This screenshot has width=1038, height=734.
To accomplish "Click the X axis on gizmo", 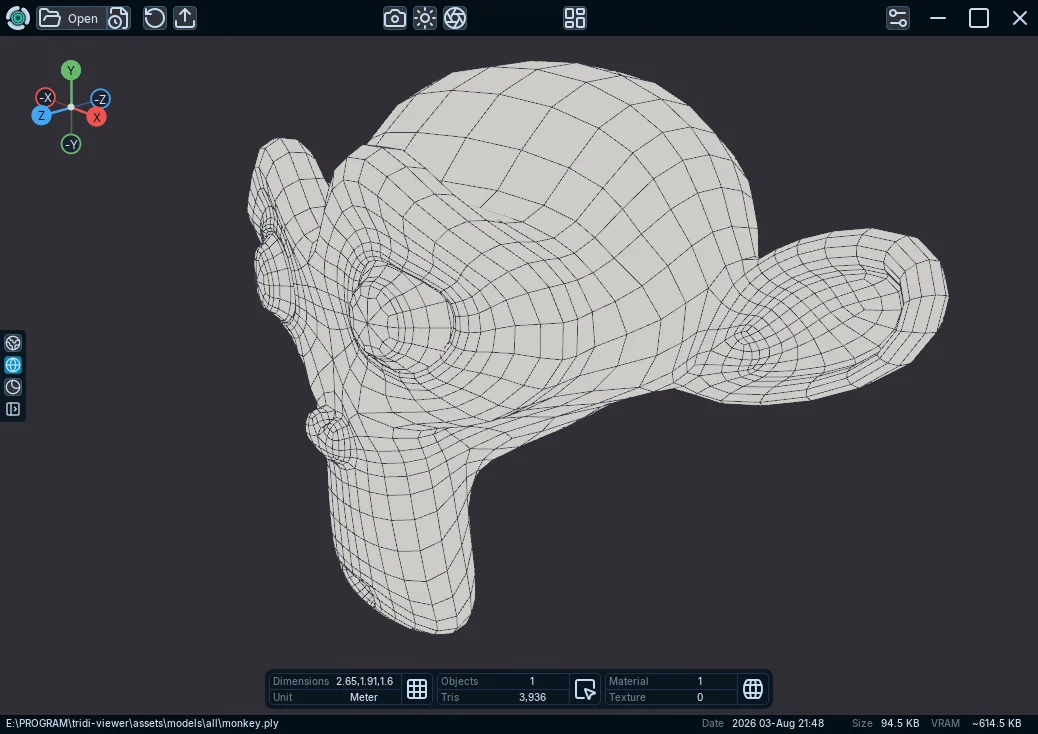I will (97, 117).
